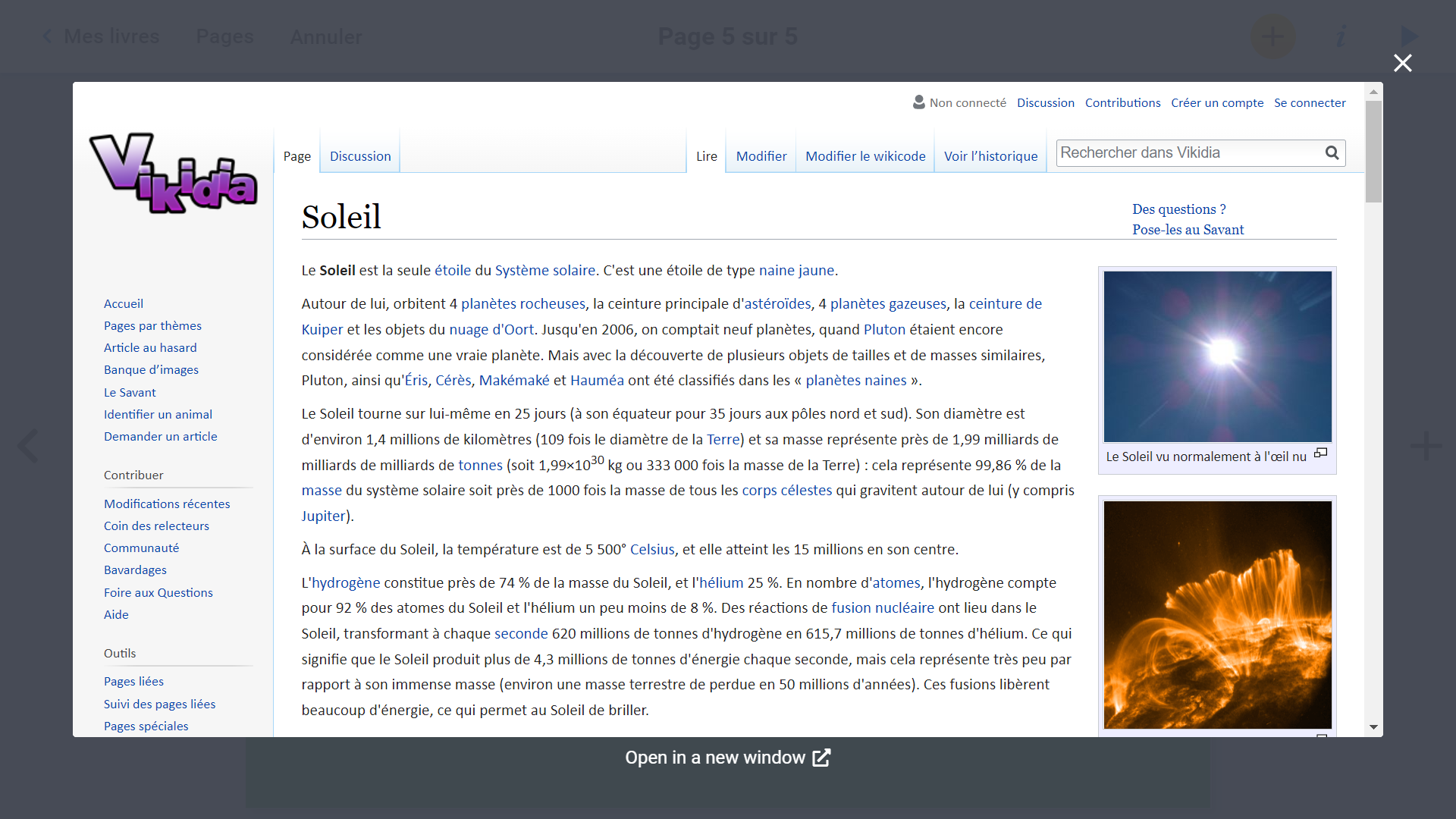
Task: Go to previous page with left chevron
Action: (x=28, y=446)
